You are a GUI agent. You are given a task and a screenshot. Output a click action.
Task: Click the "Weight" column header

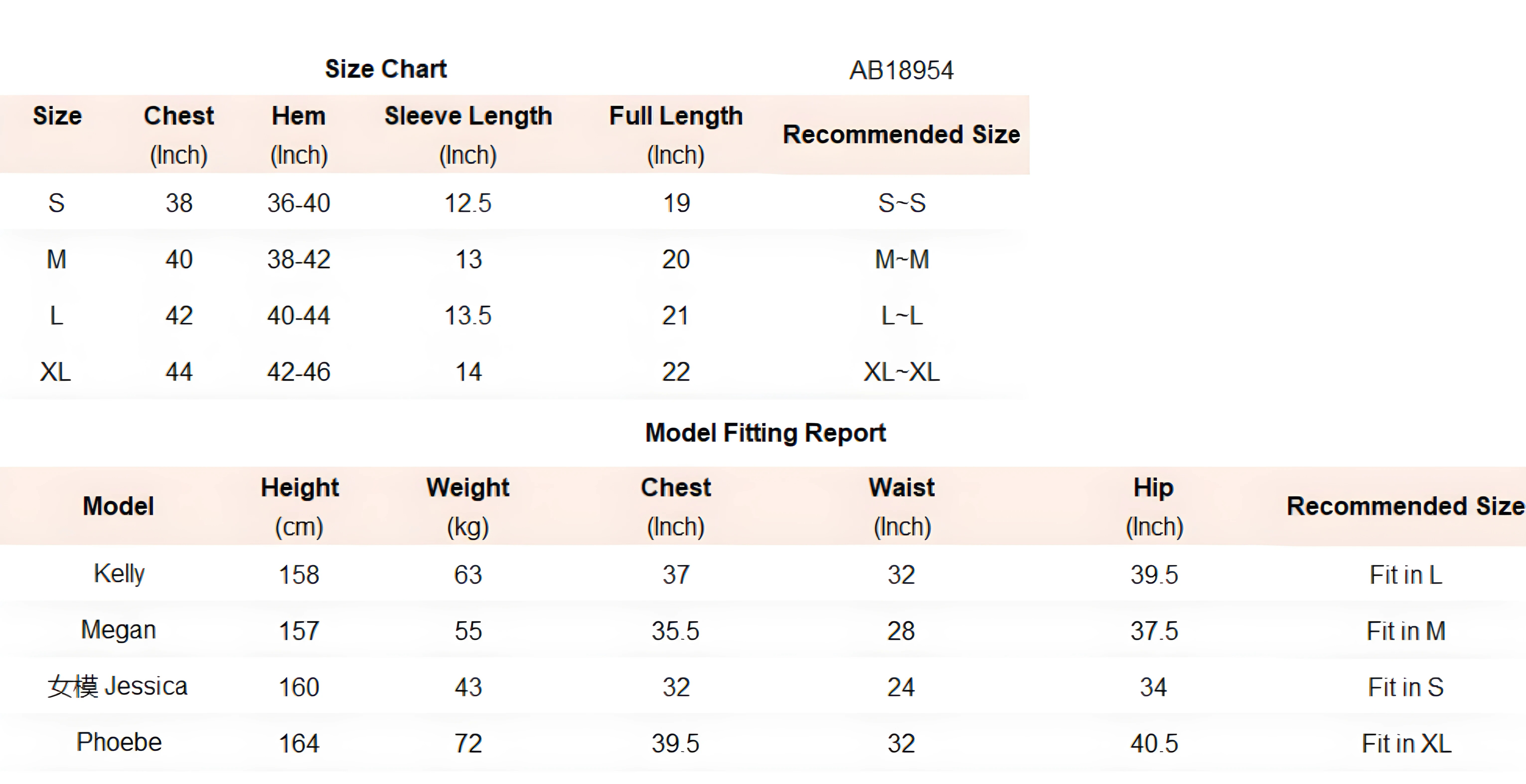click(x=468, y=488)
